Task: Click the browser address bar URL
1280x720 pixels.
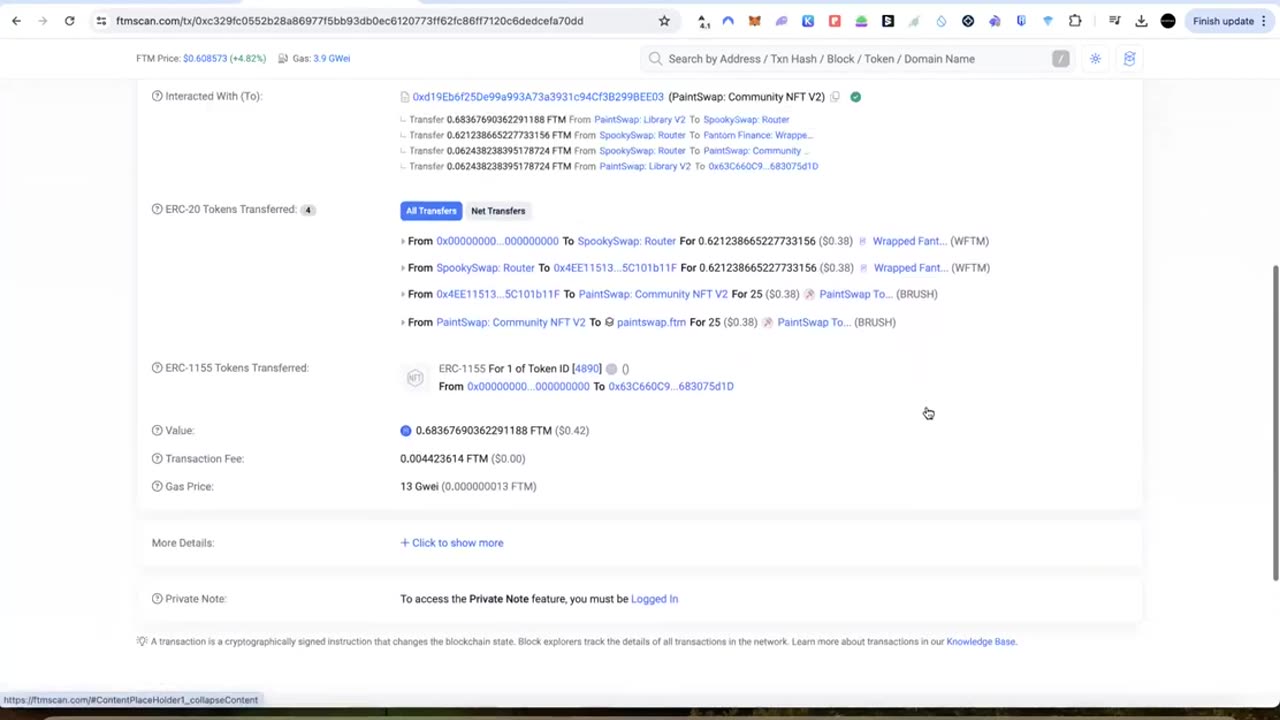Action: coord(349,21)
